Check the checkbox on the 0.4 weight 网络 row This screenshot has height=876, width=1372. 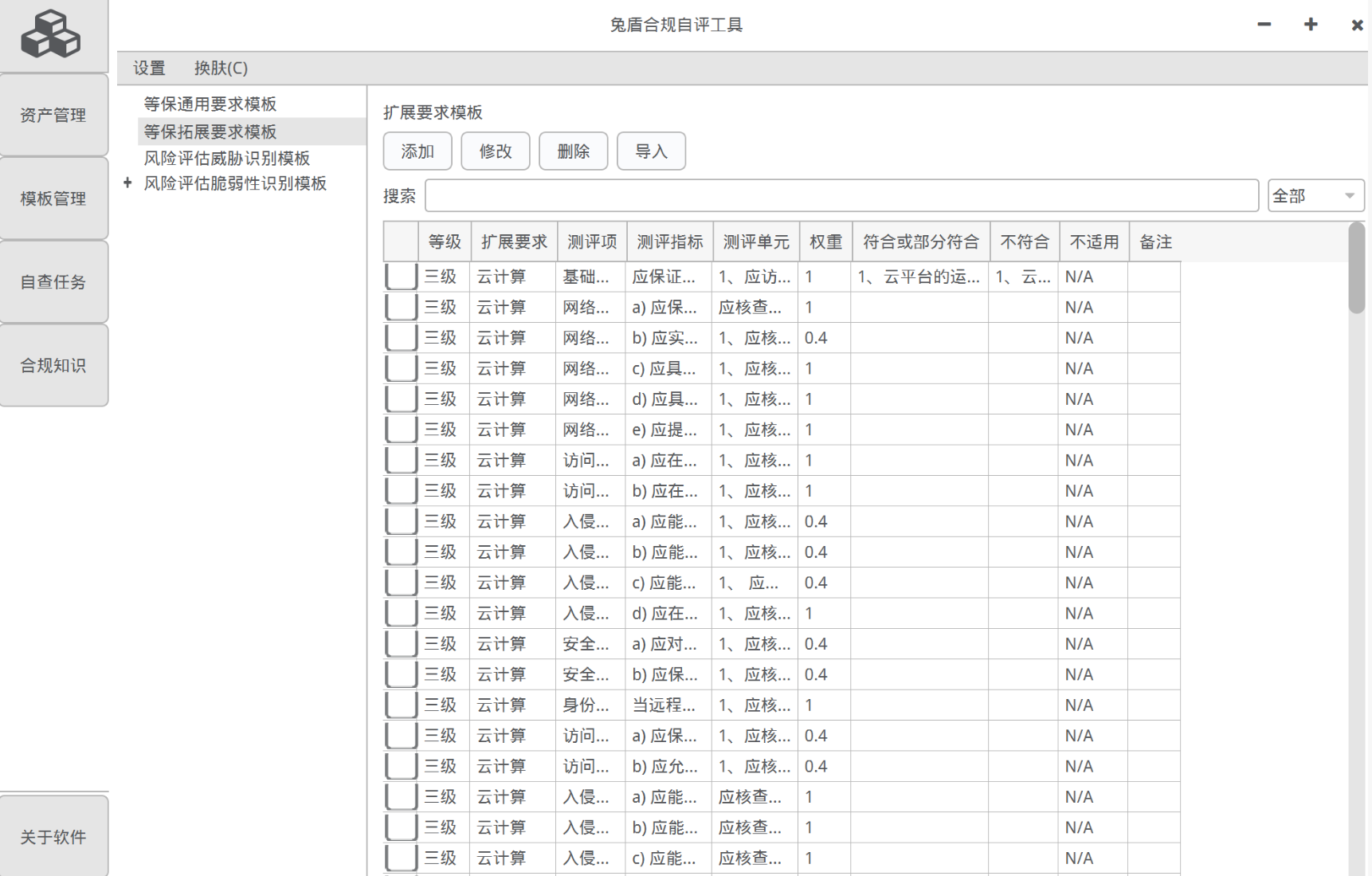pos(400,337)
